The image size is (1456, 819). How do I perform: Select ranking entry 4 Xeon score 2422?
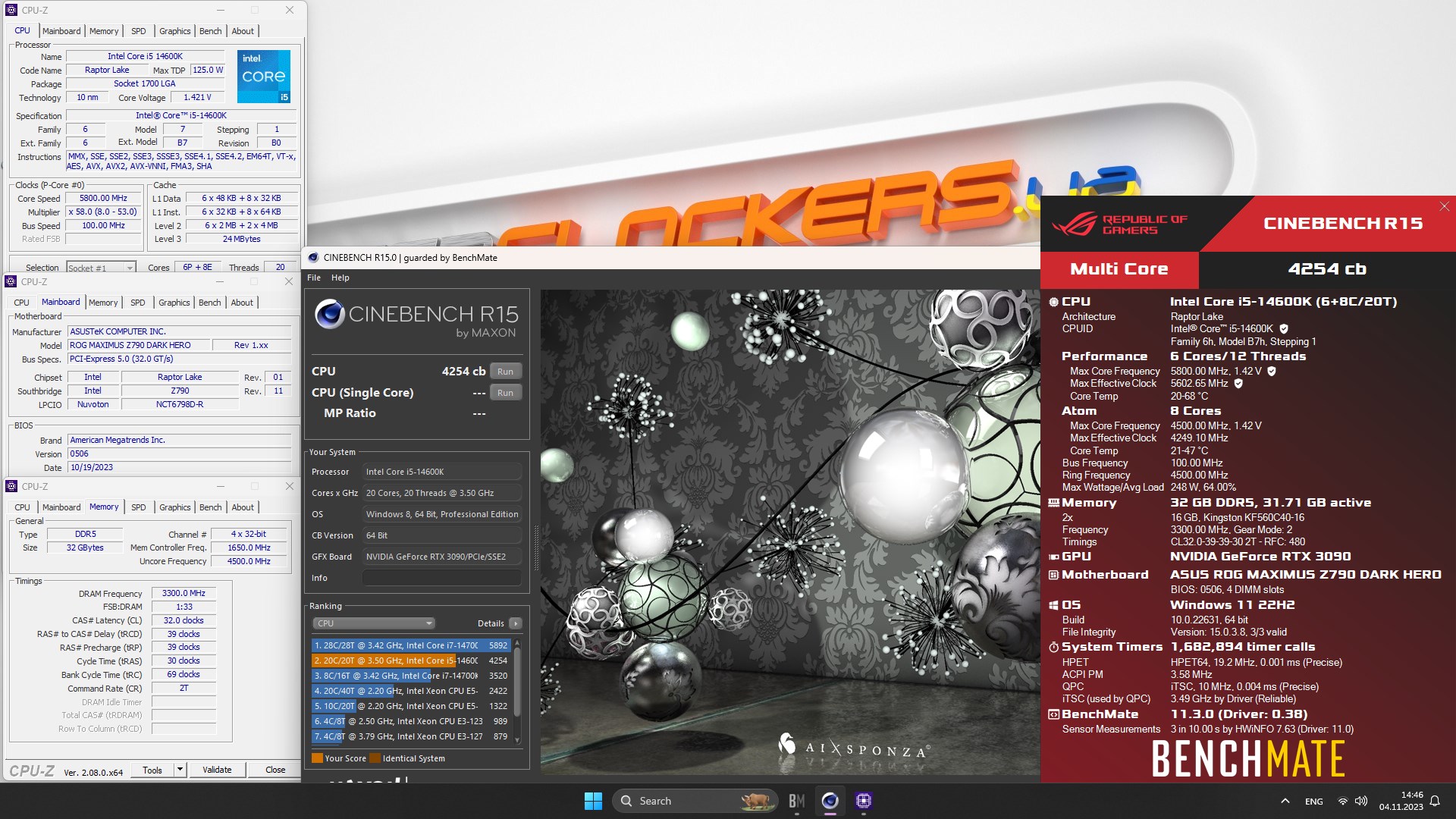410,691
